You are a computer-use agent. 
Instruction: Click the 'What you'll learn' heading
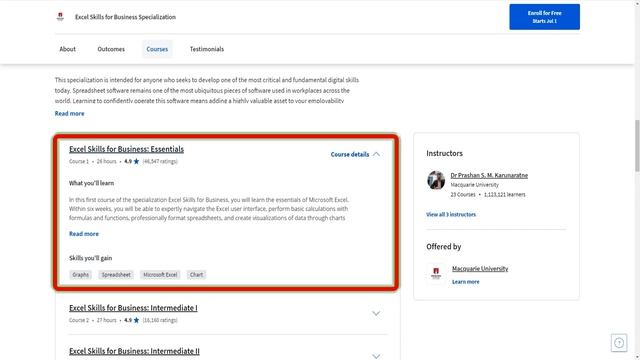91,183
